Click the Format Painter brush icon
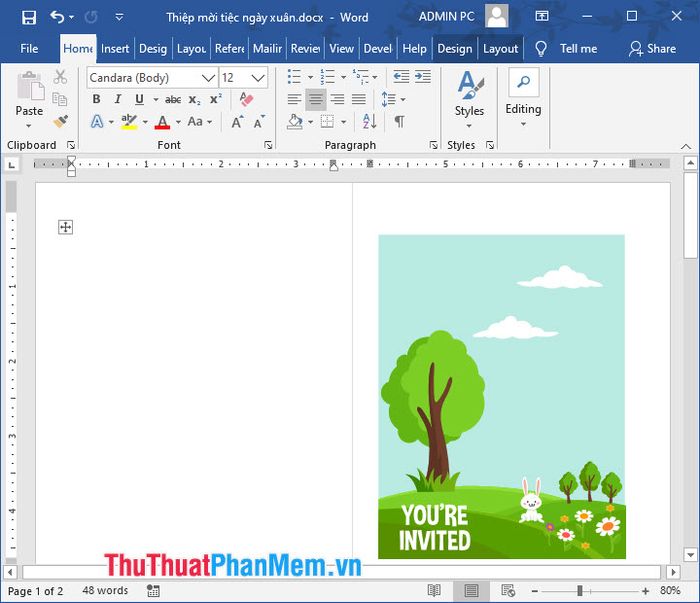Viewport: 700px width, 603px height. [x=60, y=121]
